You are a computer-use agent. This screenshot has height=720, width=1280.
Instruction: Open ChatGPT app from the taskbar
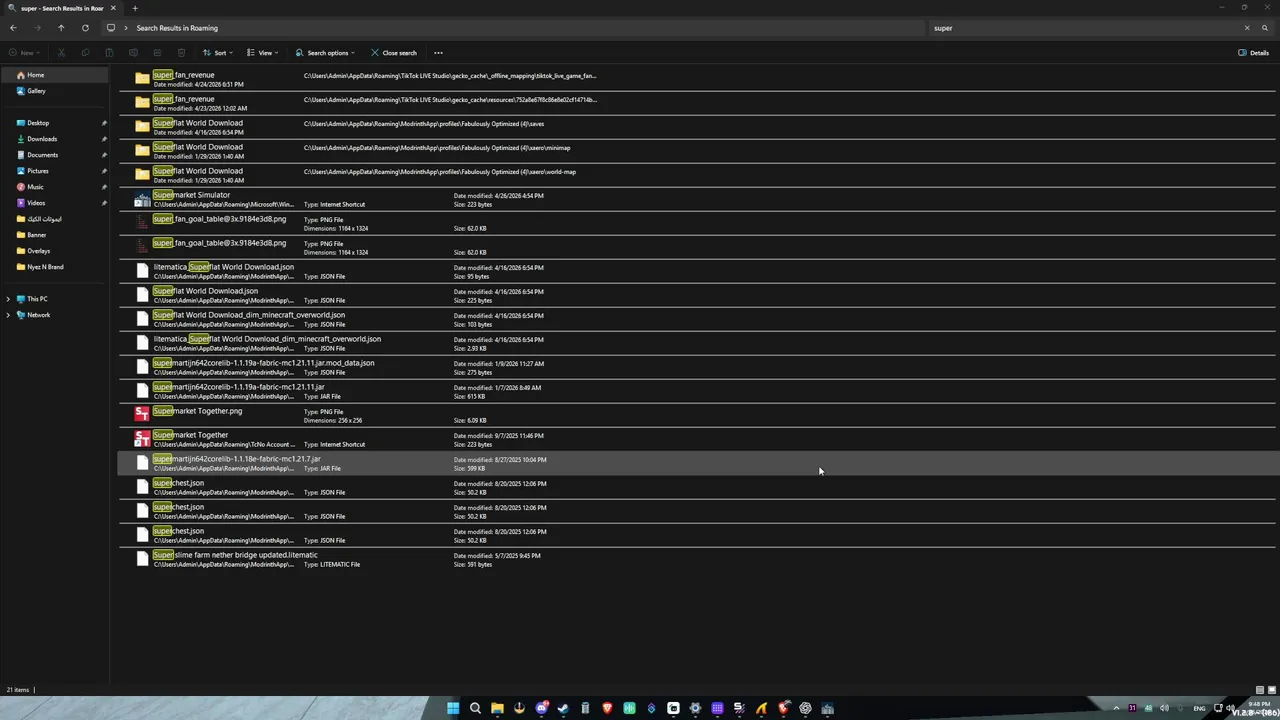[805, 708]
